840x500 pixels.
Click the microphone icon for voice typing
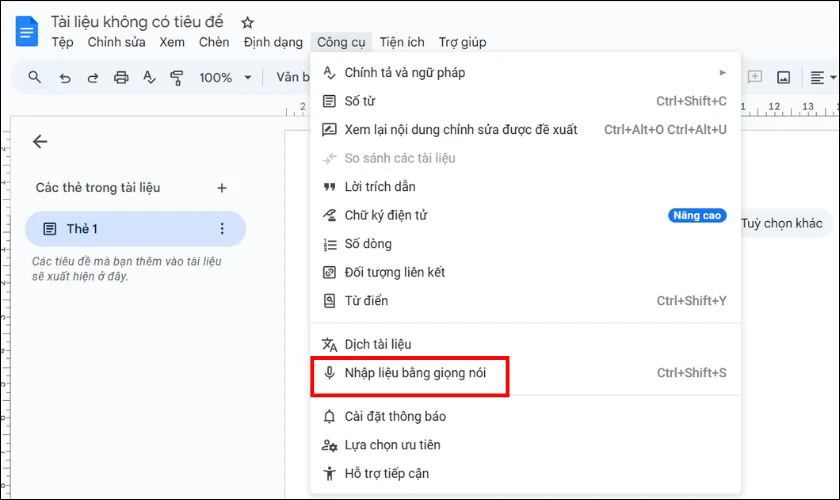click(x=329, y=372)
